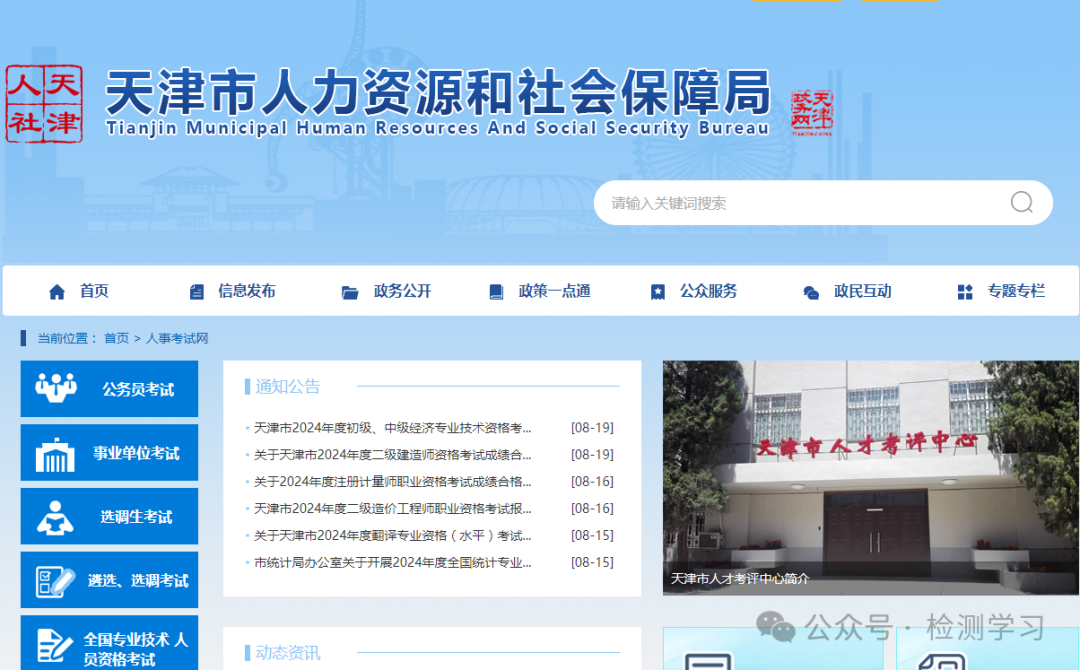The height and width of the screenshot is (670, 1080).
Task: Click the building icon on 事业单位考试 button
Action: point(55,452)
